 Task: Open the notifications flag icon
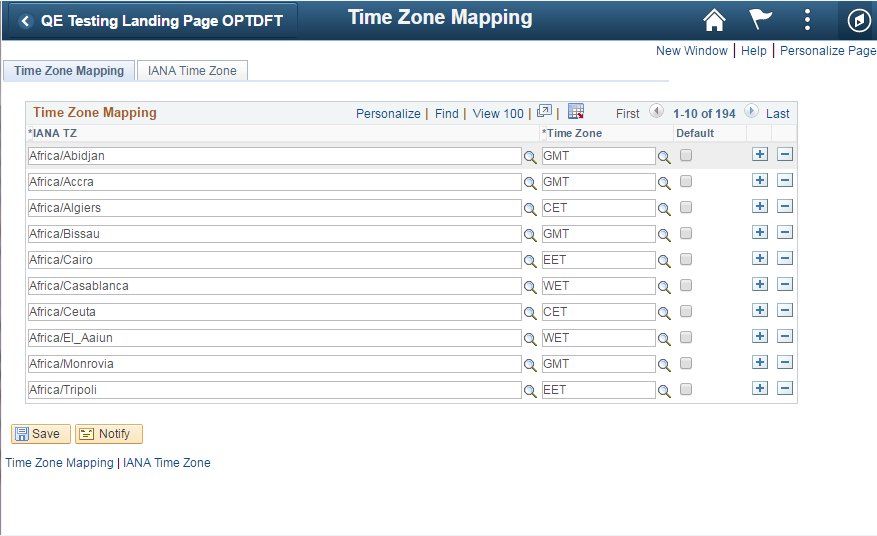tap(761, 20)
